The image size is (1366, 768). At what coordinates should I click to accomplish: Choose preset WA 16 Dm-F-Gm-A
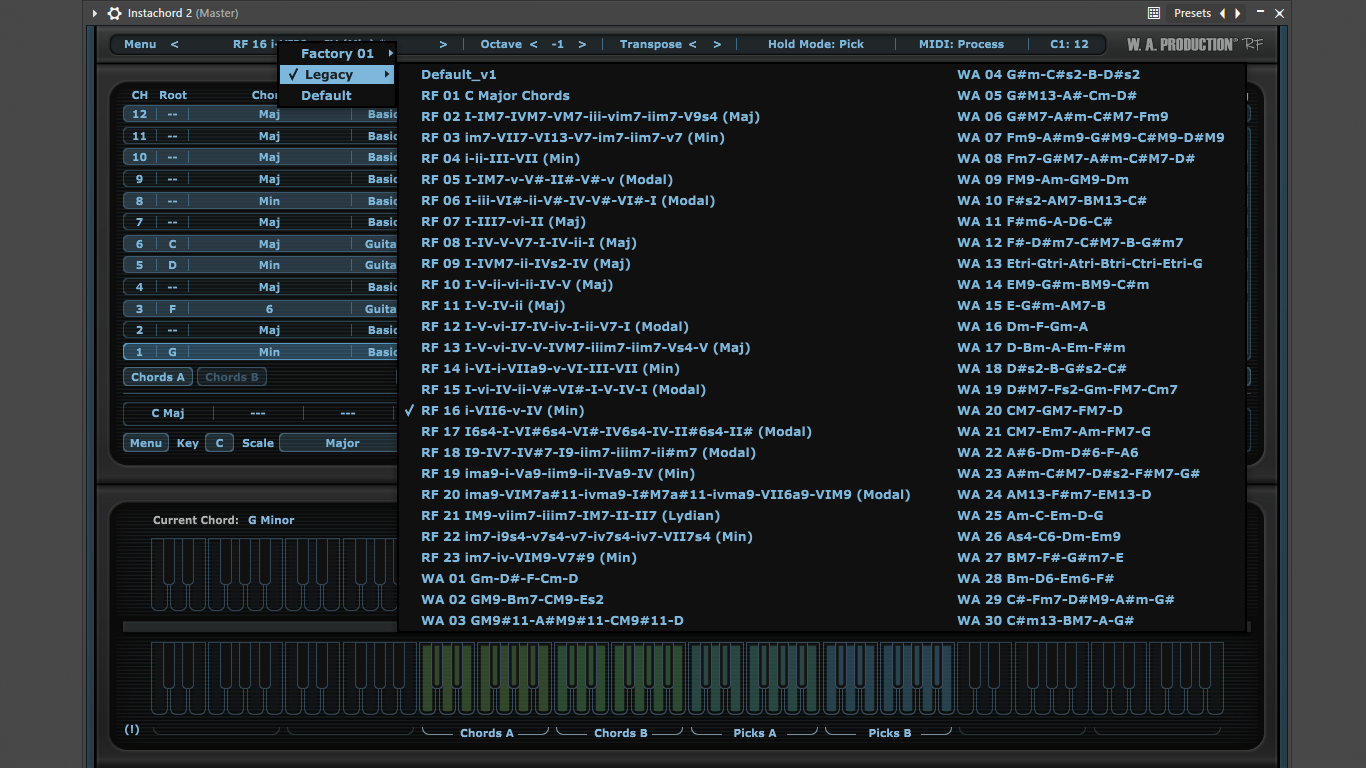1022,326
